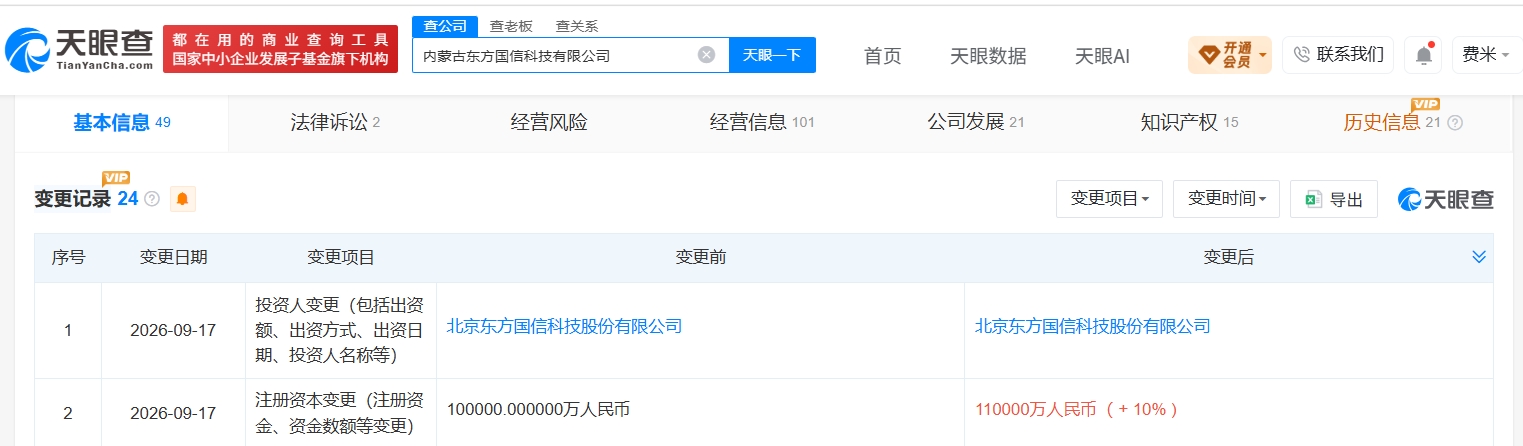Open the 开通会员 membership dropdown

1230,55
